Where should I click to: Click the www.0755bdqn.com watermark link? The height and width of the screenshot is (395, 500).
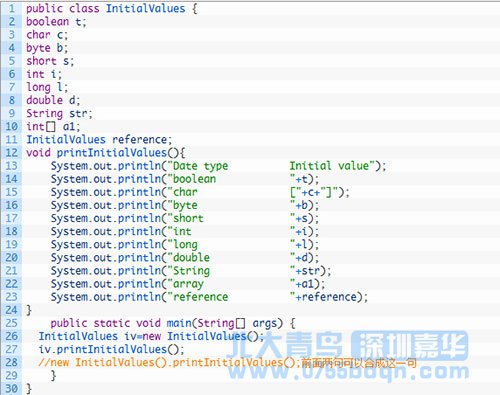[348, 372]
